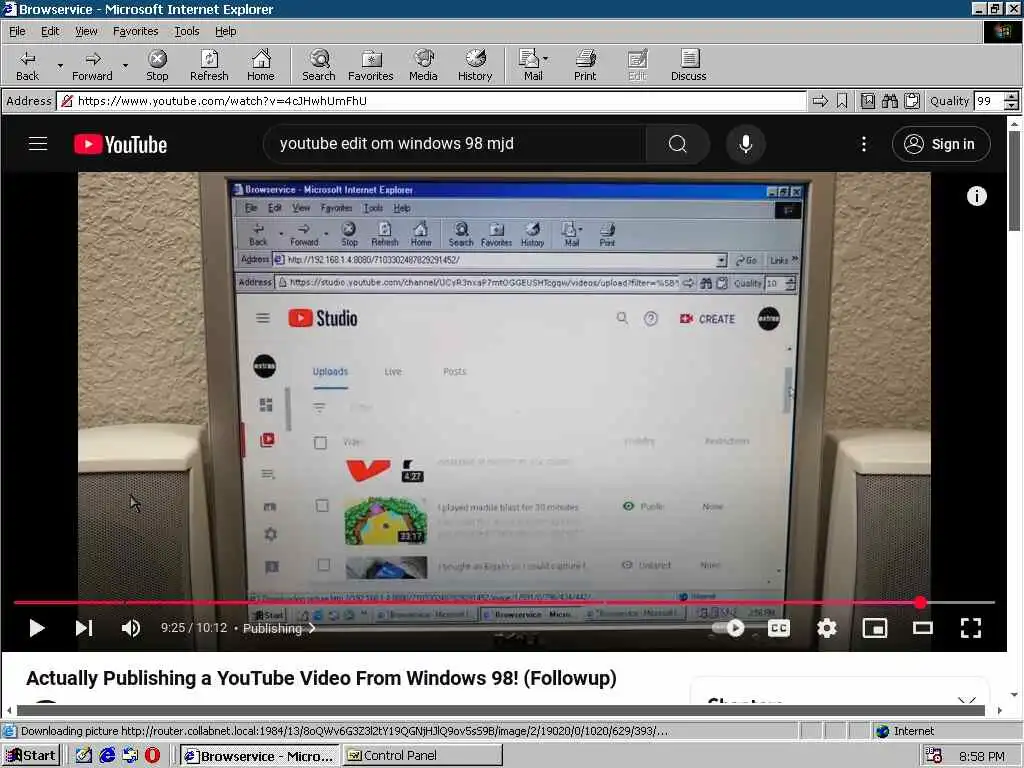Go back using the Back toolbar button

coord(27,65)
